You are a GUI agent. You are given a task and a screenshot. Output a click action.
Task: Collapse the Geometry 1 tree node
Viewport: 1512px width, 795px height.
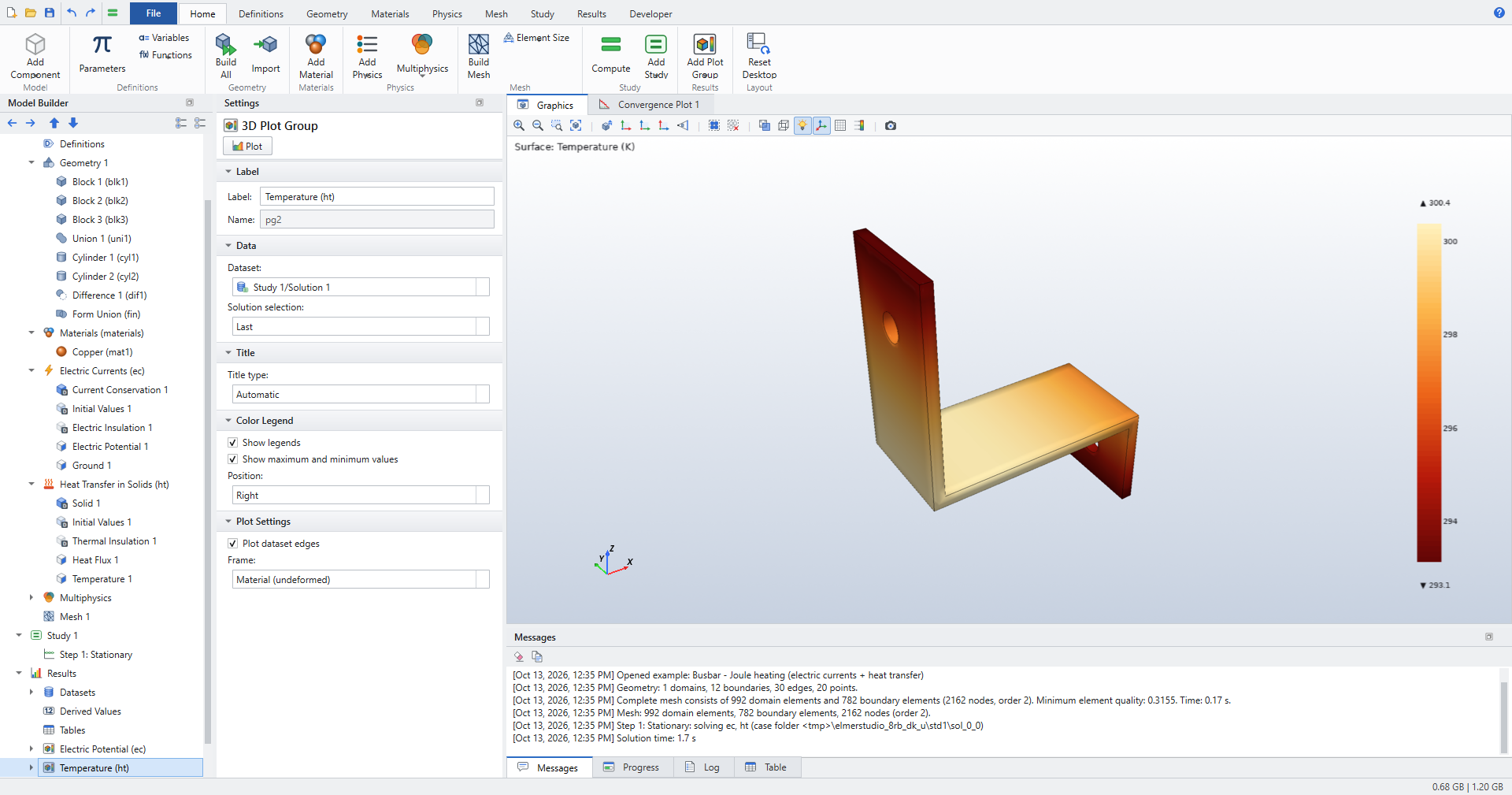point(31,163)
